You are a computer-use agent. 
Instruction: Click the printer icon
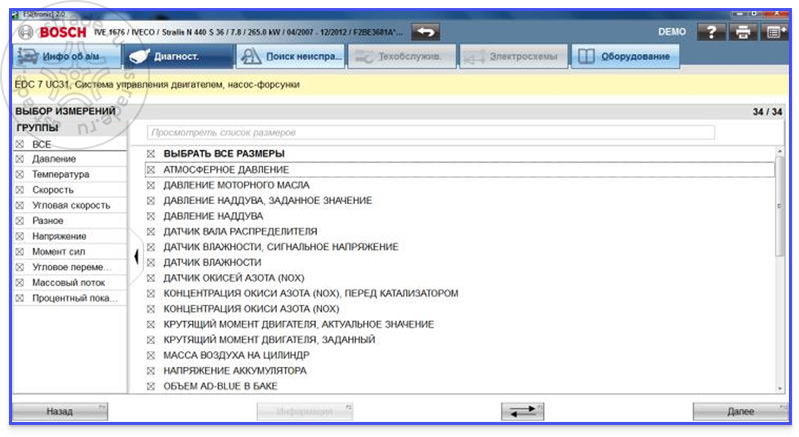pos(743,32)
